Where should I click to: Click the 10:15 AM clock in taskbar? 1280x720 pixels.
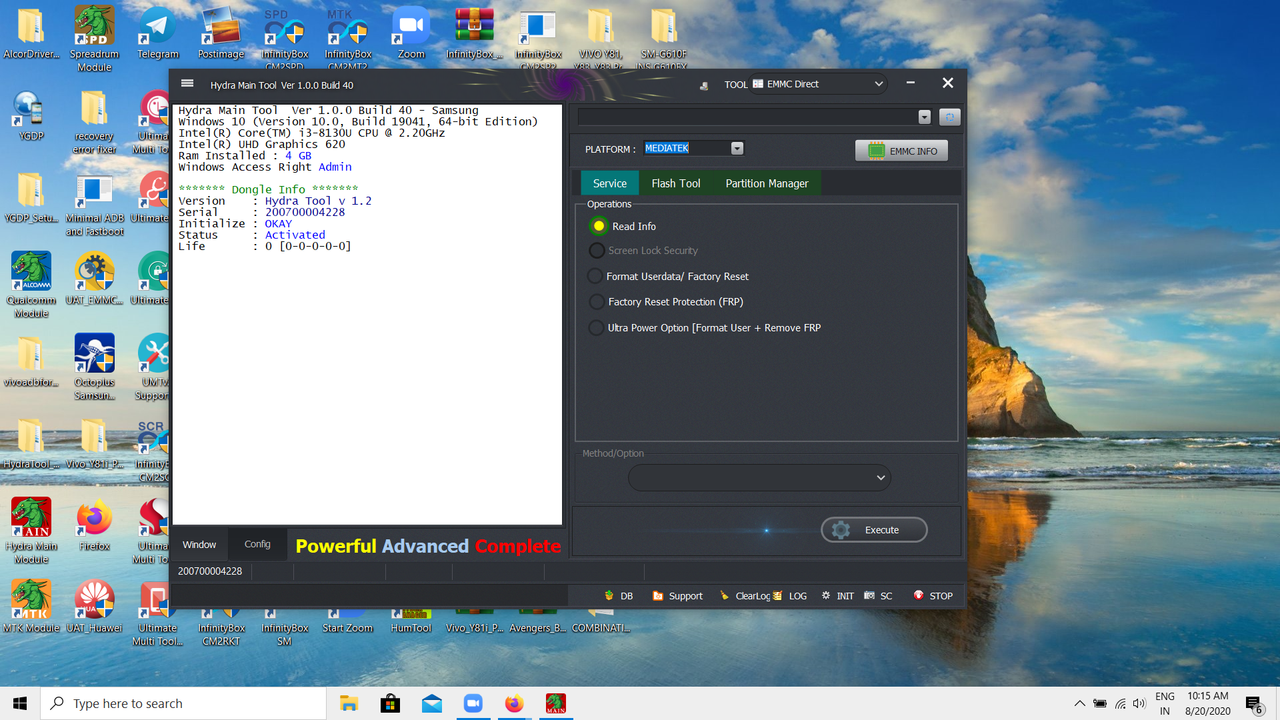click(x=1209, y=703)
